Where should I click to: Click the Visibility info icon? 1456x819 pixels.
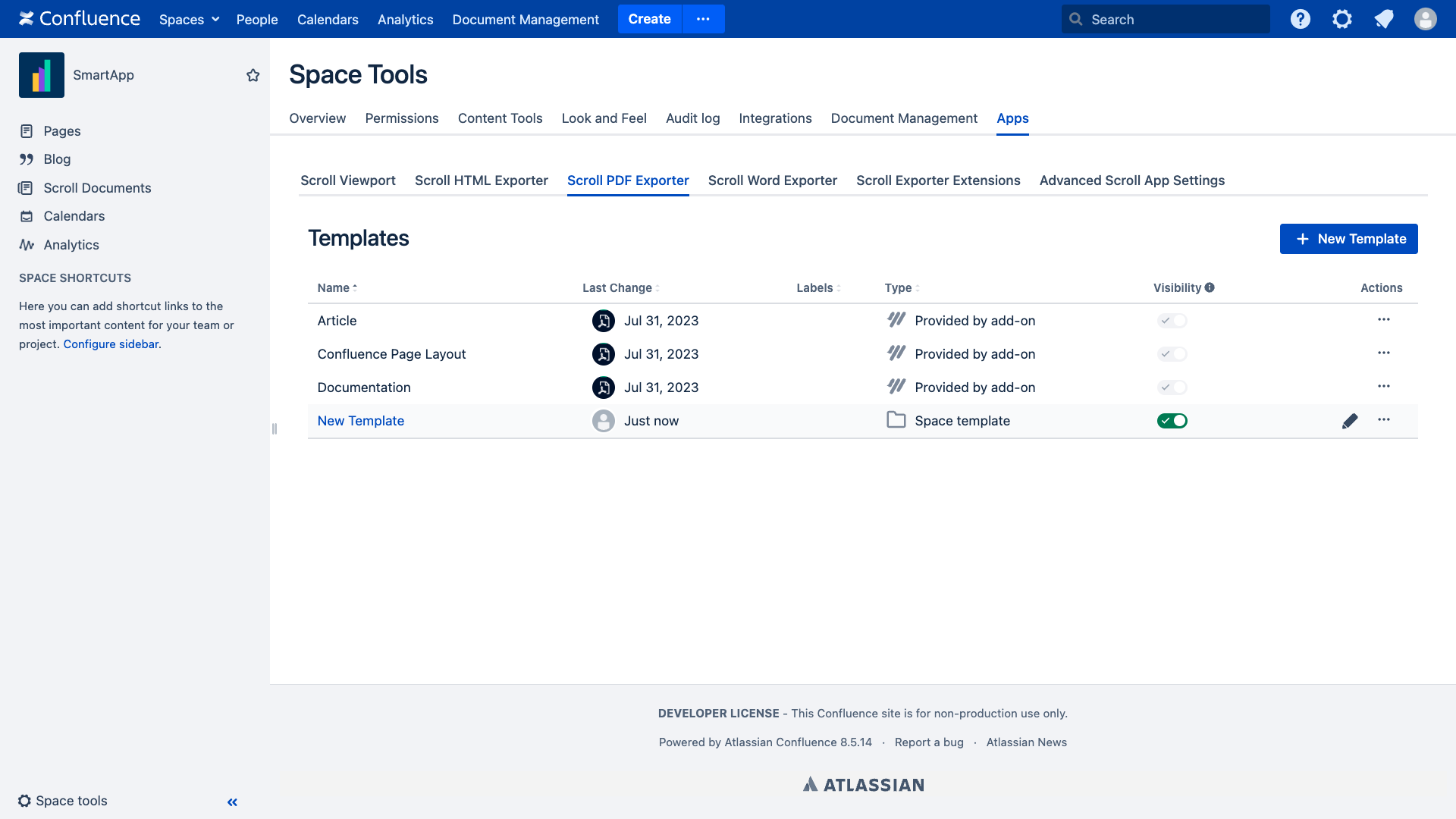tap(1210, 287)
